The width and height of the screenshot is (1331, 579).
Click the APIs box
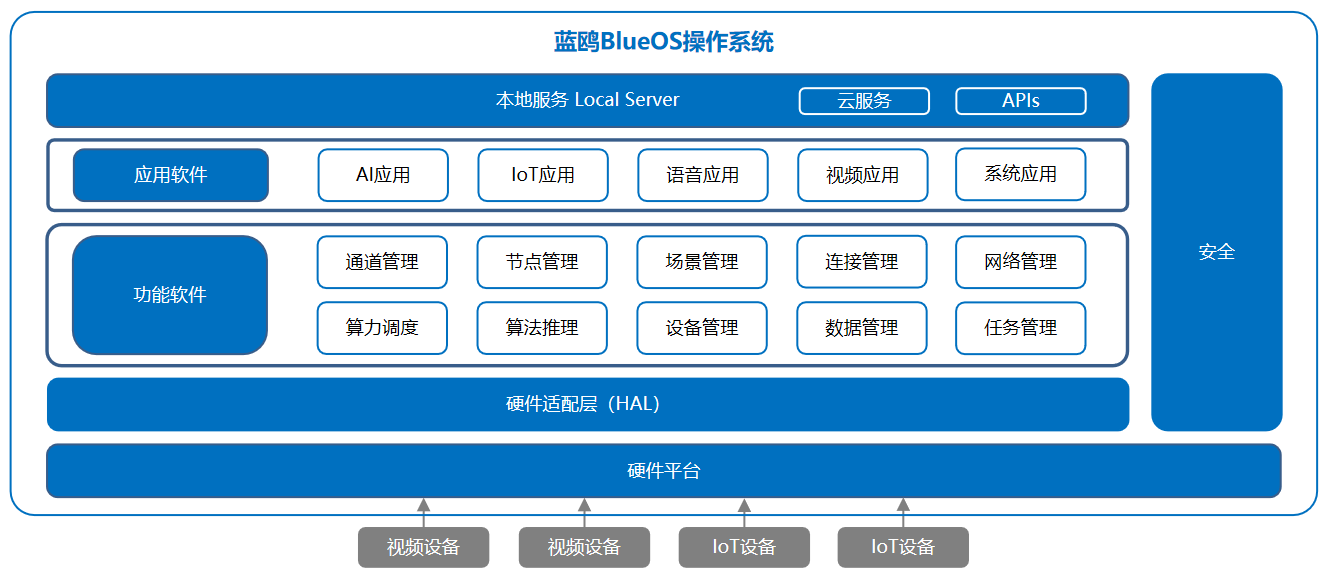coord(1020,101)
